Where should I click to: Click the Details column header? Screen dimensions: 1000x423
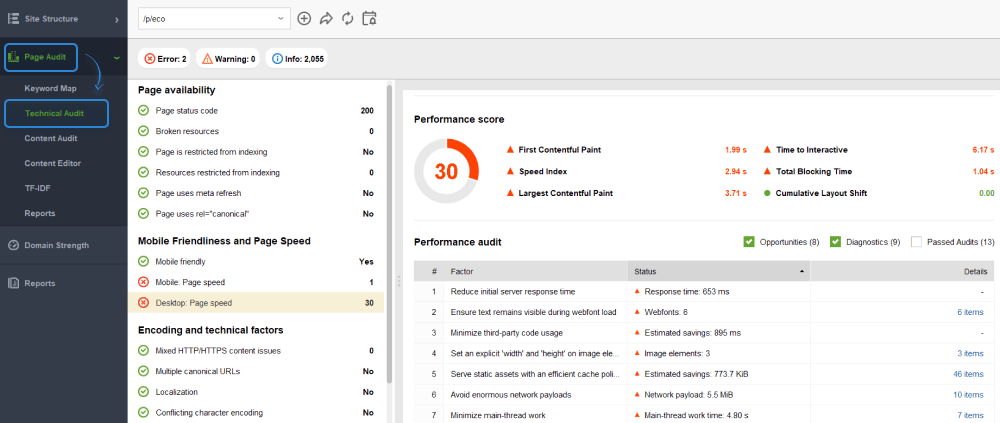pyautogui.click(x=902, y=271)
